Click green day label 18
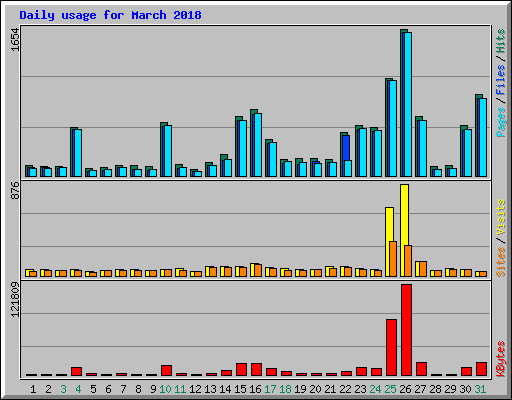This screenshot has width=512, height=400. pyautogui.click(x=285, y=389)
